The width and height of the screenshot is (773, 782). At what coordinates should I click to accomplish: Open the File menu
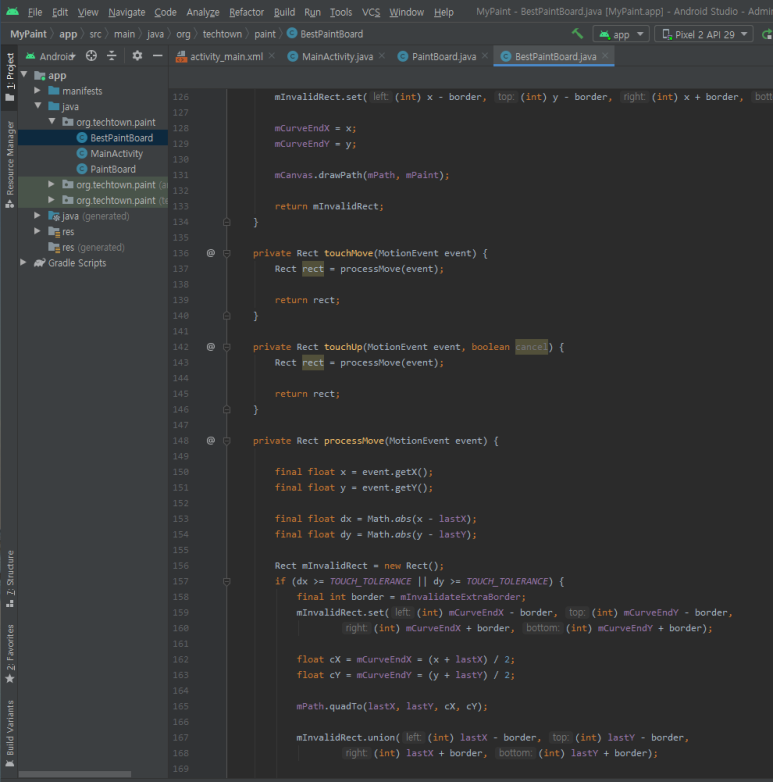coord(35,12)
